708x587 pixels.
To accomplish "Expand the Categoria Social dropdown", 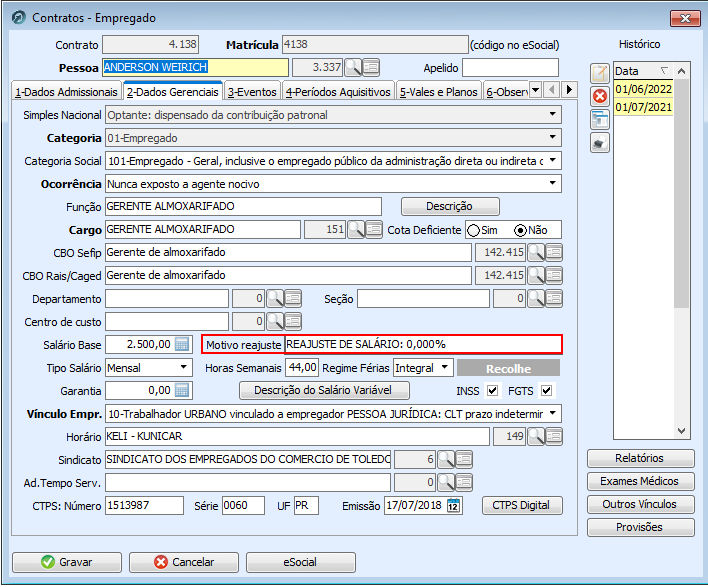I will tap(553, 160).
